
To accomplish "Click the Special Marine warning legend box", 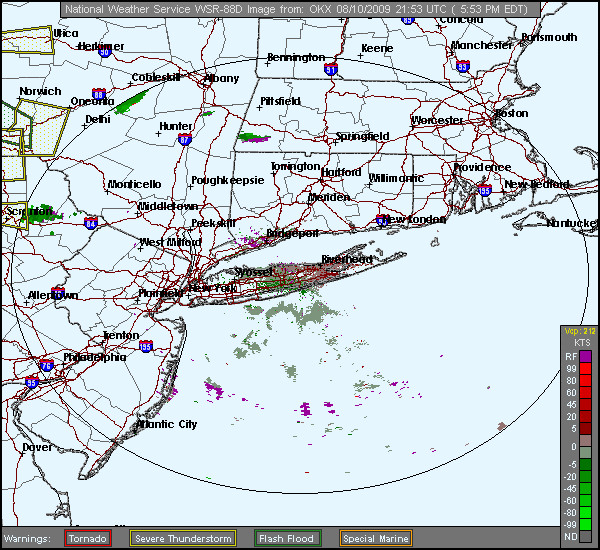I will tap(376, 538).
